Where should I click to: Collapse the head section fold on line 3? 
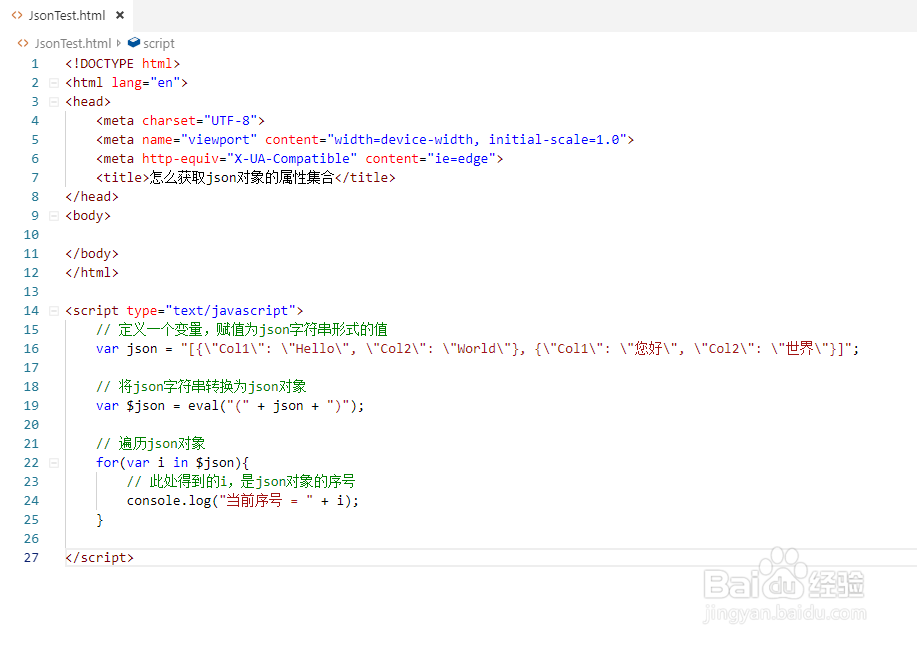pos(54,102)
